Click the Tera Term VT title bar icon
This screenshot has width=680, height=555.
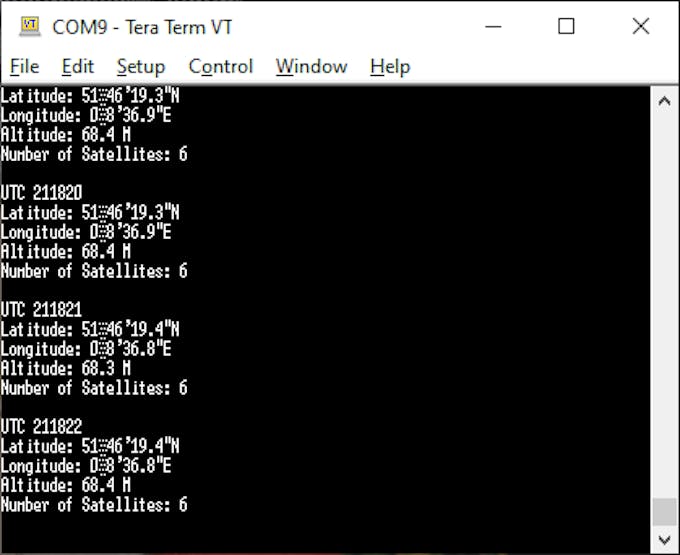tap(30, 26)
